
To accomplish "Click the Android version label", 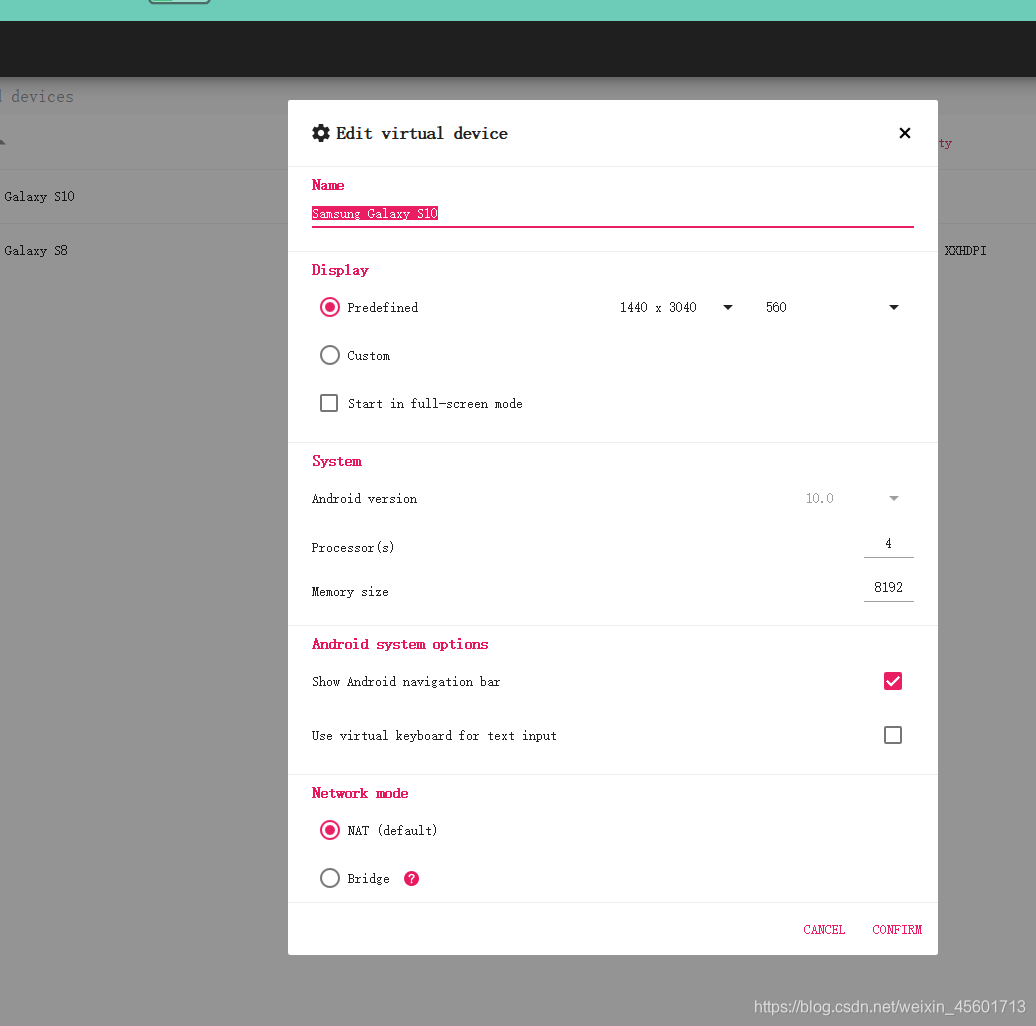I will (364, 499).
